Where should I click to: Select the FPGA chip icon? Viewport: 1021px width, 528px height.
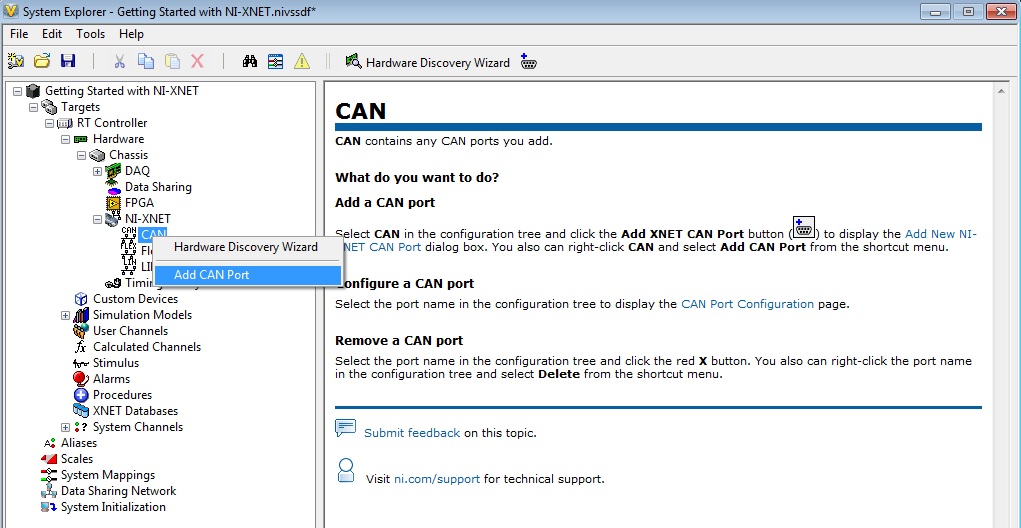point(114,203)
